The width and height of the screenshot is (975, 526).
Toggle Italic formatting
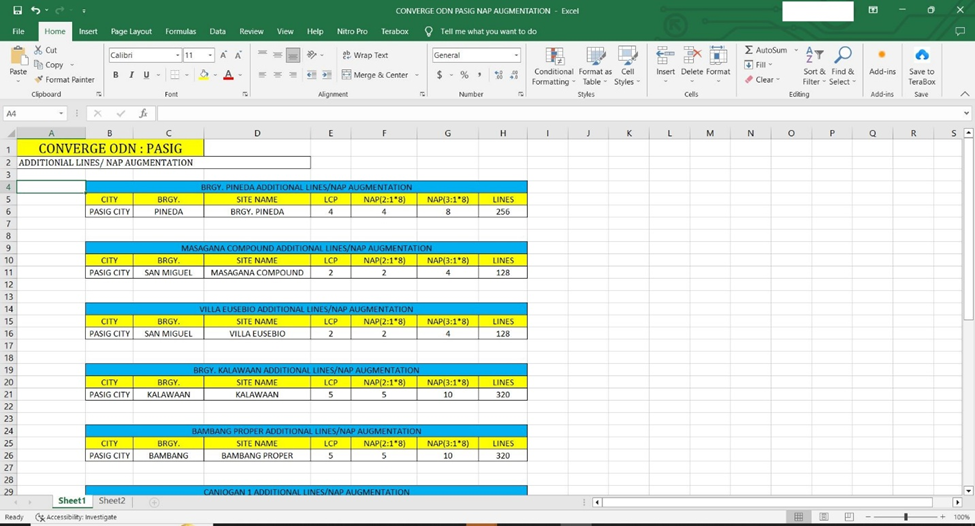pos(131,75)
